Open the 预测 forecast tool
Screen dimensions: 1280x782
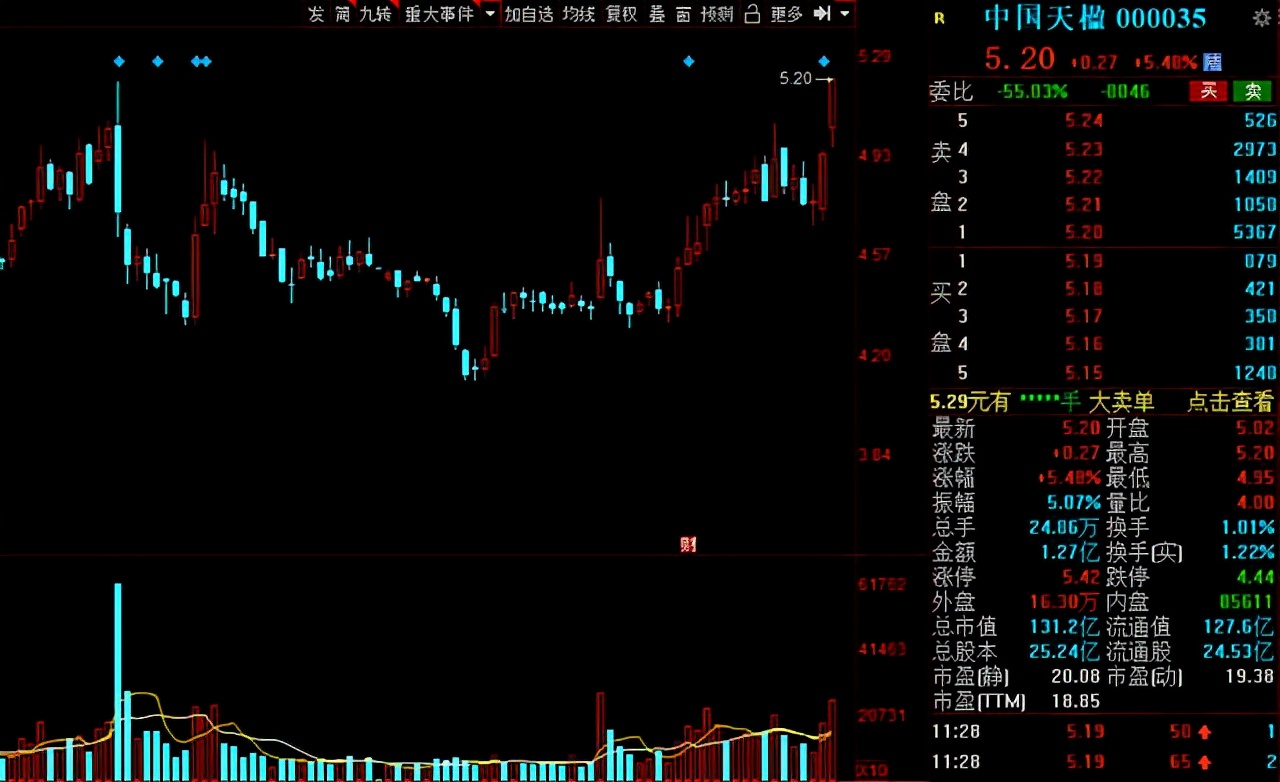[x=717, y=14]
